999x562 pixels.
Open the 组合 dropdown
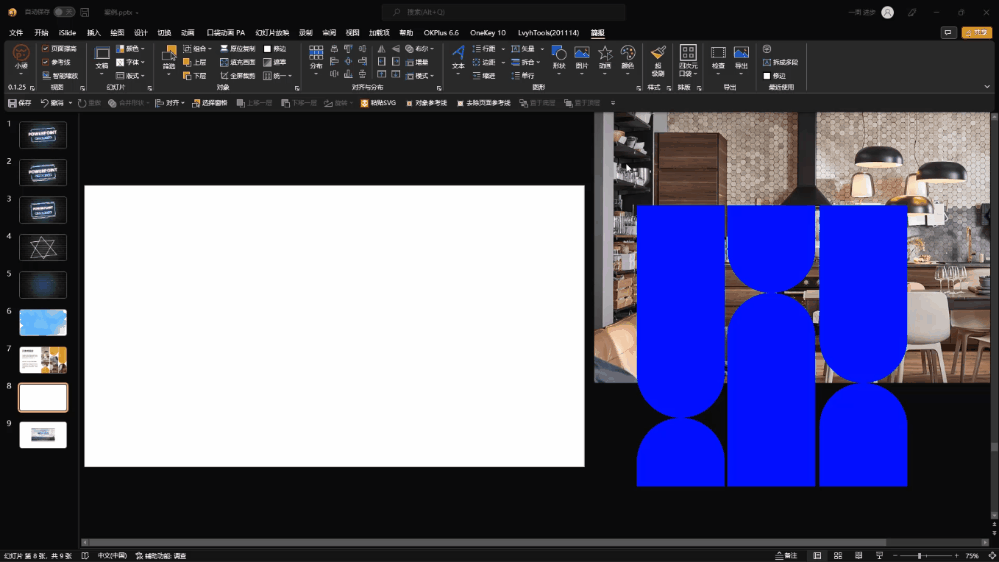[197, 48]
